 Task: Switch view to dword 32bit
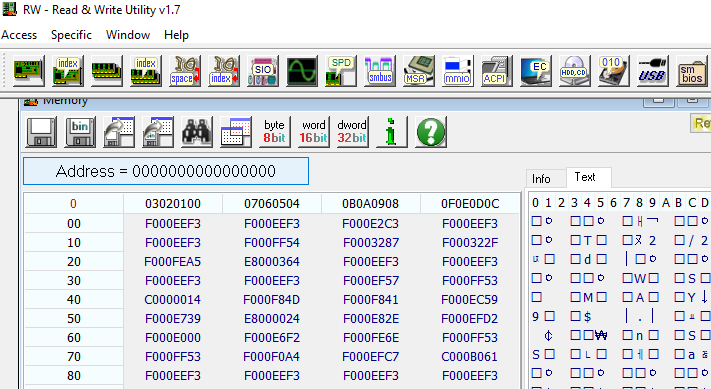pyautogui.click(x=352, y=132)
